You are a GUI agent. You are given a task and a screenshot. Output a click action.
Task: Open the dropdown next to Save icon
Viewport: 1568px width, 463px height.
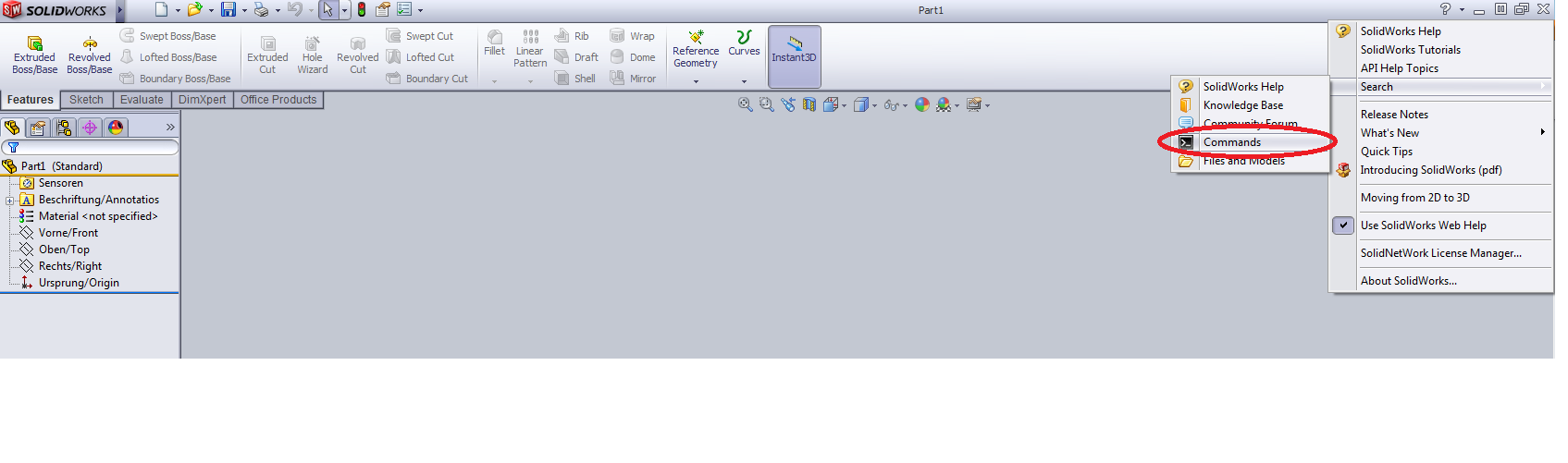pos(244,11)
